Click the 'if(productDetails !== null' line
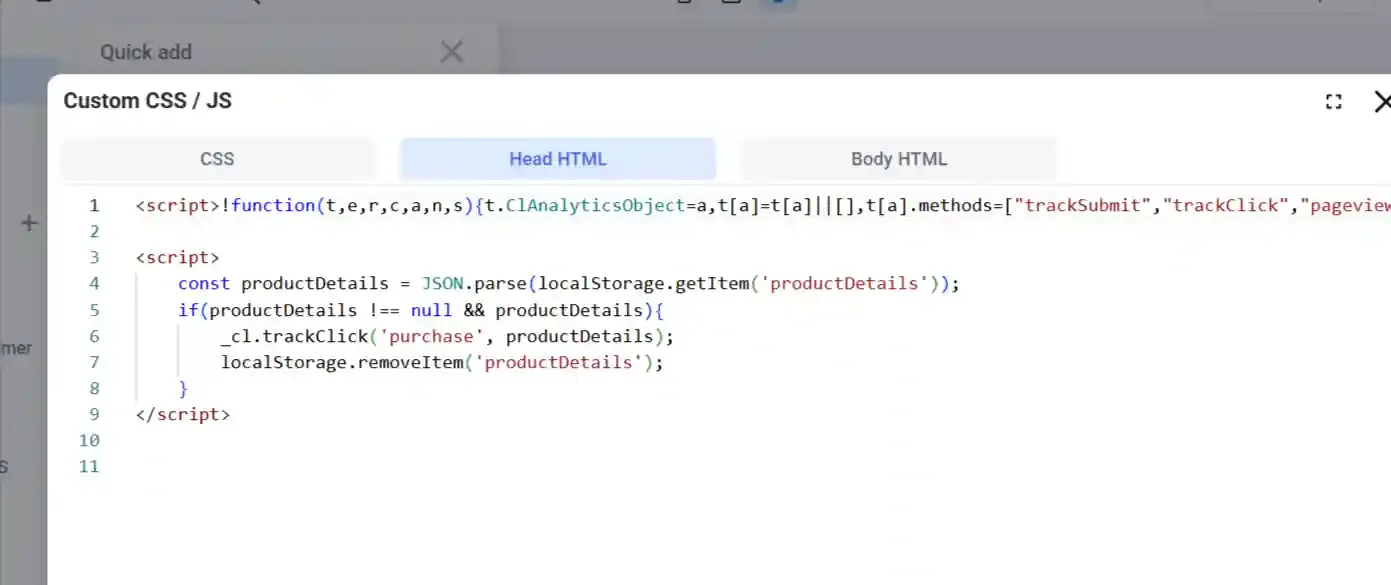Image resolution: width=1391 pixels, height=585 pixels. (x=421, y=310)
